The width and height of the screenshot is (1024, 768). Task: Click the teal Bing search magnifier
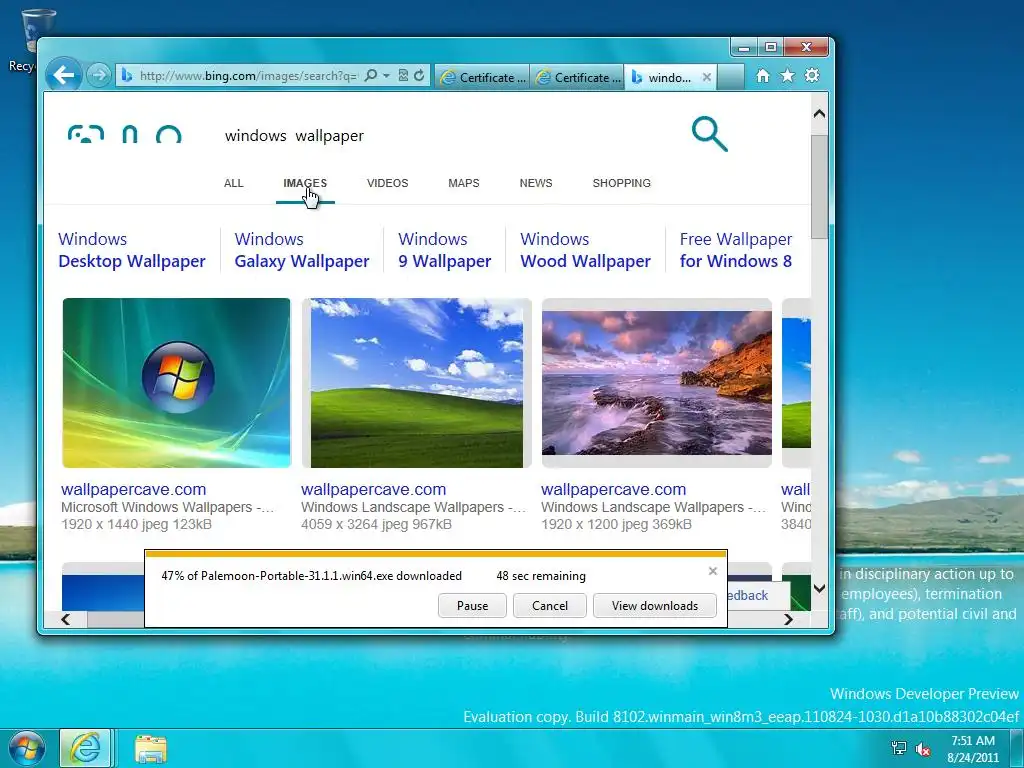click(709, 134)
